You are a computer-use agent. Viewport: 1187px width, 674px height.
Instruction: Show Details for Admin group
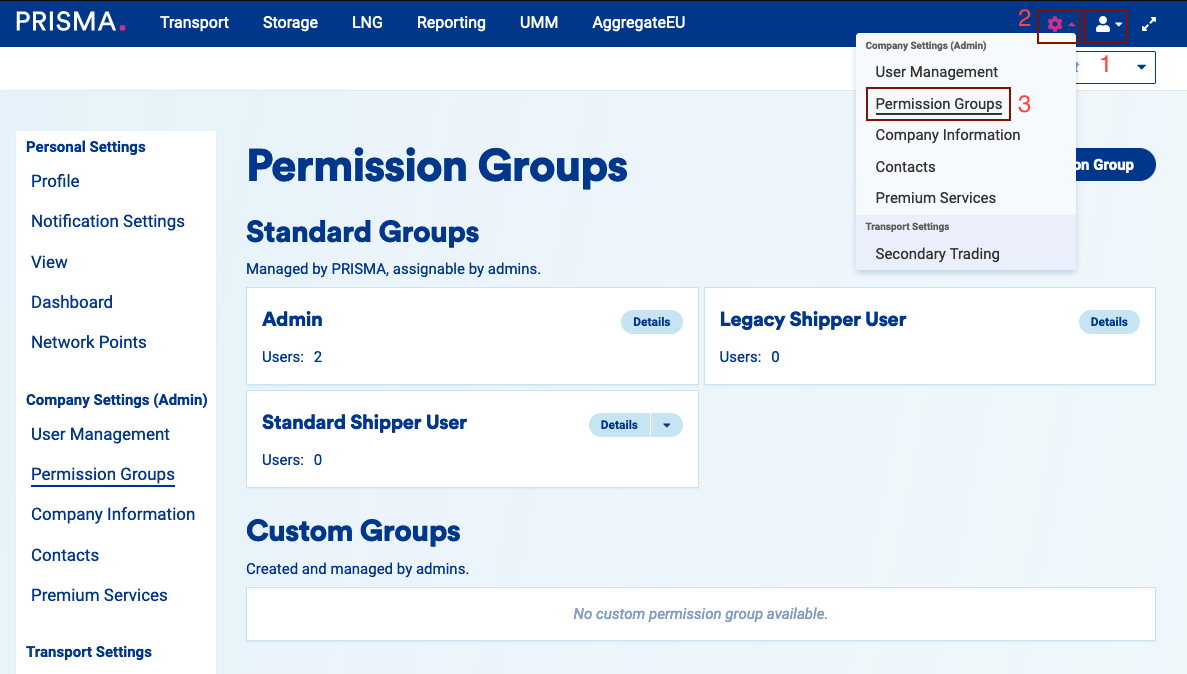tap(651, 322)
